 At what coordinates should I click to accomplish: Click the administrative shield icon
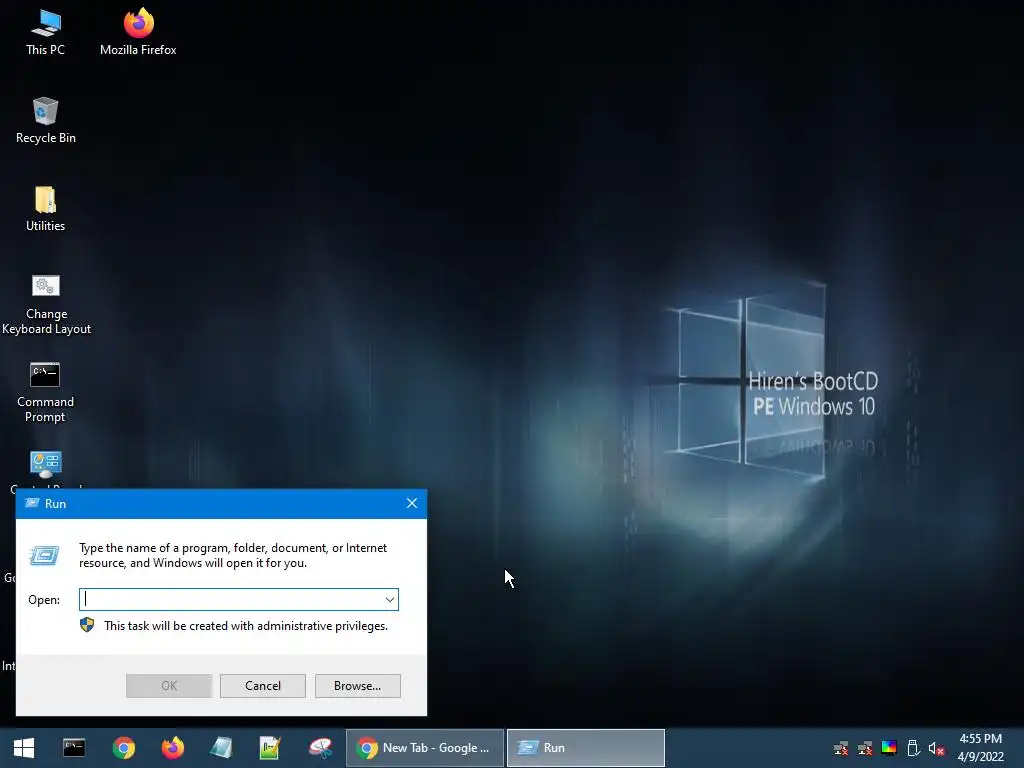87,626
